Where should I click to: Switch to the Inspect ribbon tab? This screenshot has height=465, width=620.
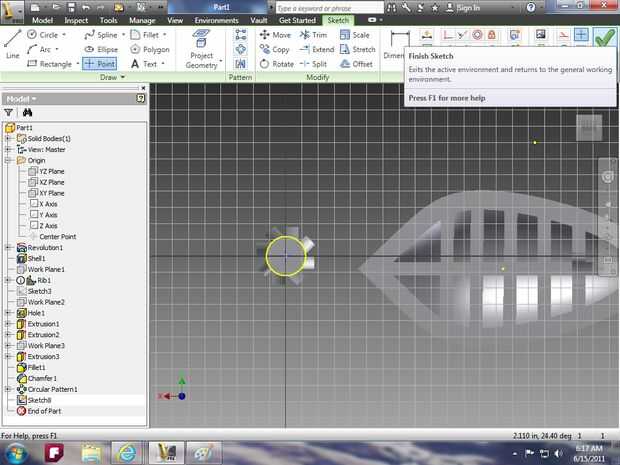pyautogui.click(x=76, y=19)
